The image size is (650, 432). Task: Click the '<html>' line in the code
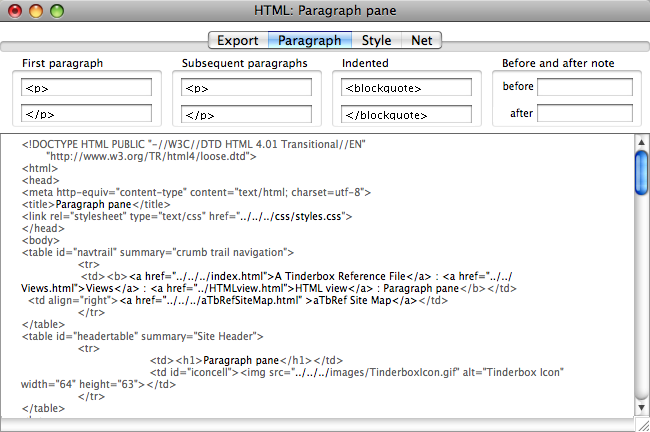click(40, 168)
